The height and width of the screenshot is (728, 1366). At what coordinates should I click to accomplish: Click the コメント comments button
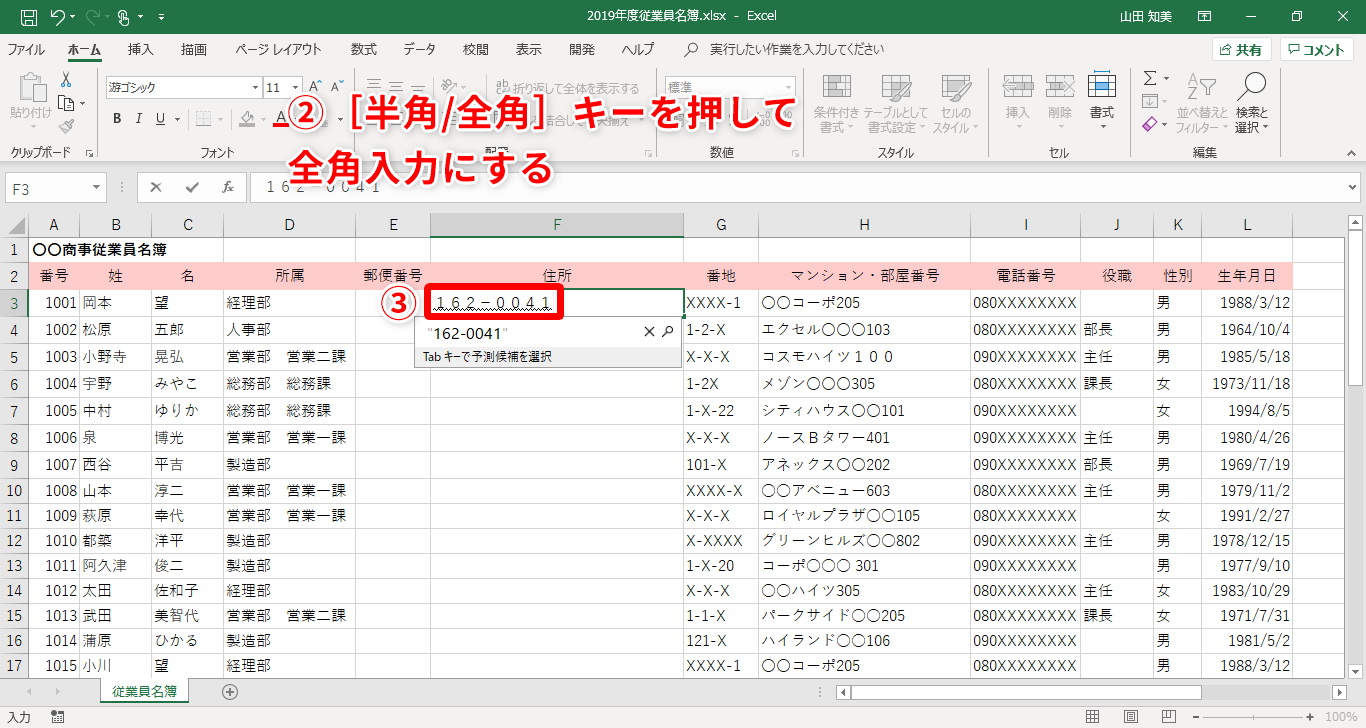(x=1316, y=50)
